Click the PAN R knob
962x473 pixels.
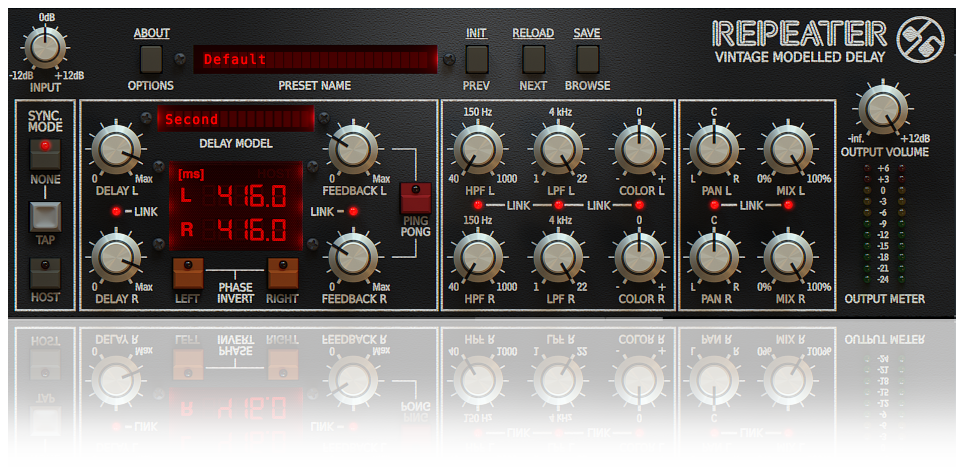[x=714, y=257]
